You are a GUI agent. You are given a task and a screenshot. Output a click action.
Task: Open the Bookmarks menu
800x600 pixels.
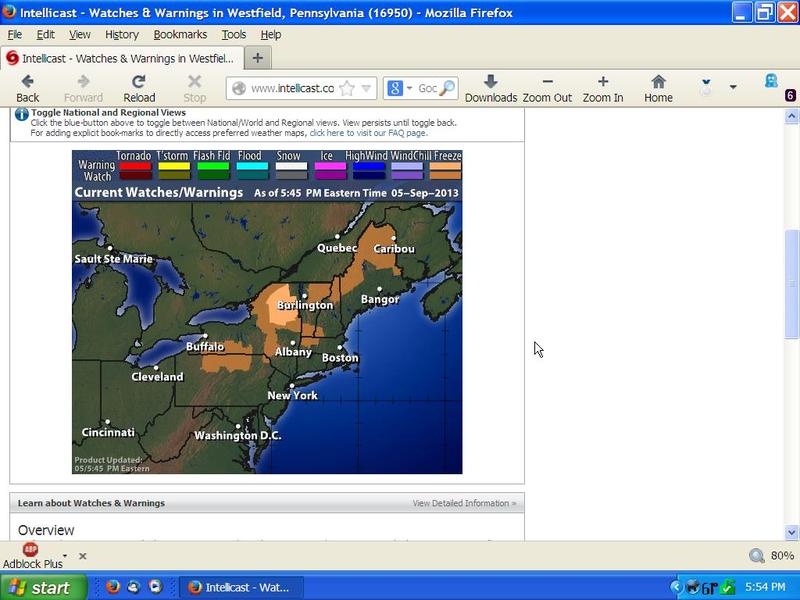pyautogui.click(x=180, y=34)
